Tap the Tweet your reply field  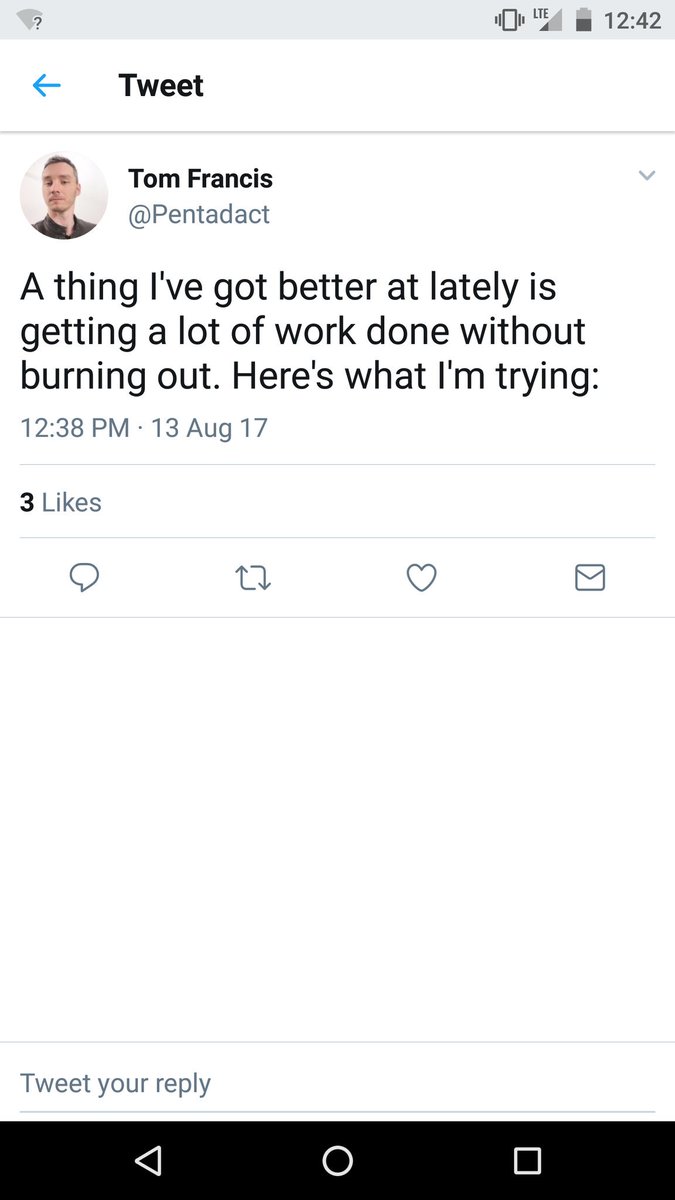click(337, 1084)
